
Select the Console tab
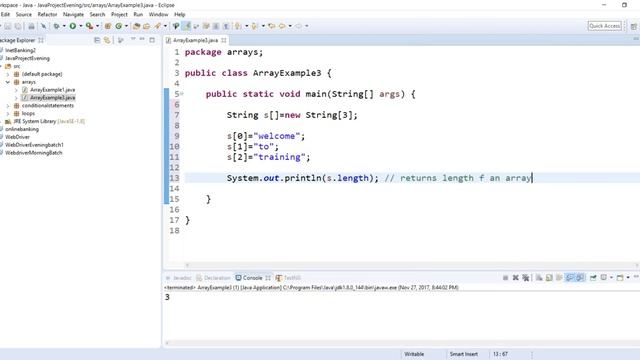[x=249, y=278]
